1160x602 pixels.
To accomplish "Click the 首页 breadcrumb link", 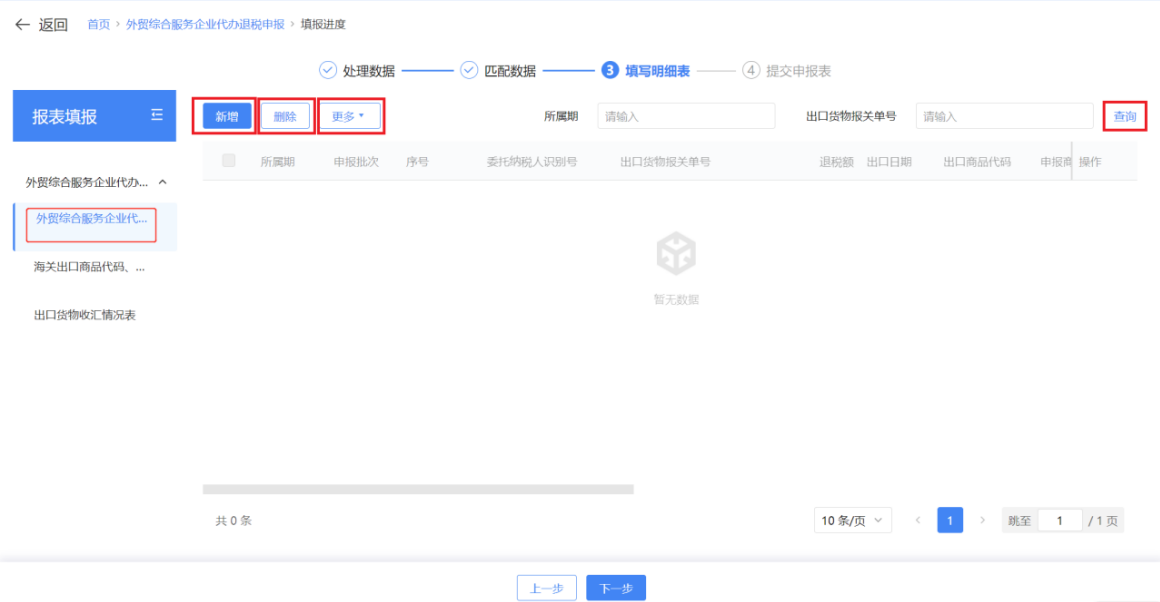I will [98, 24].
